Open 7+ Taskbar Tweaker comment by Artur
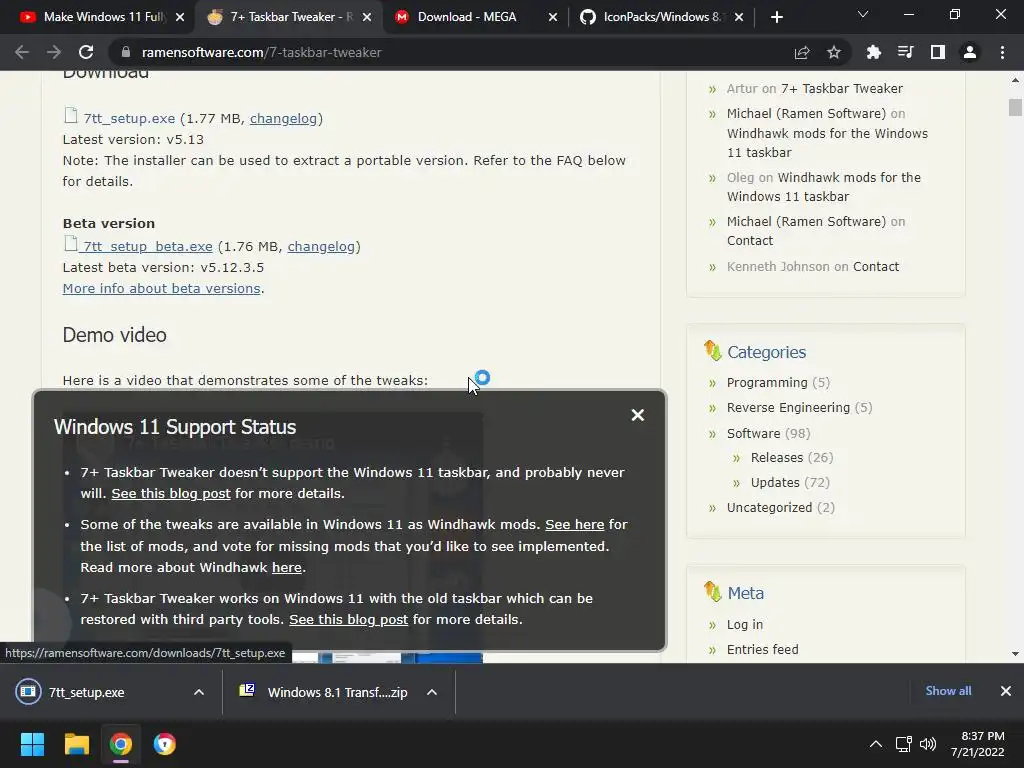The height and width of the screenshot is (768, 1024). 842,88
